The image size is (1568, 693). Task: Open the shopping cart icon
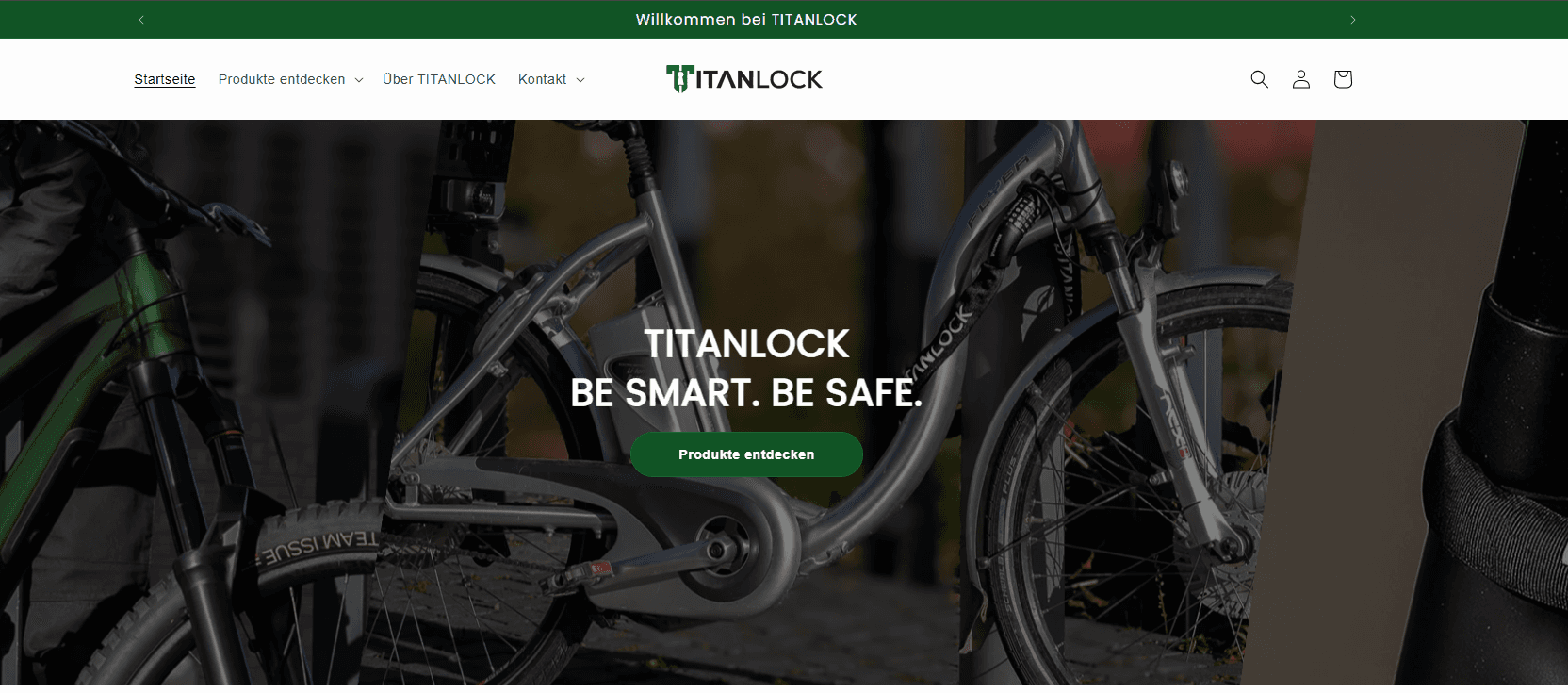pyautogui.click(x=1343, y=79)
